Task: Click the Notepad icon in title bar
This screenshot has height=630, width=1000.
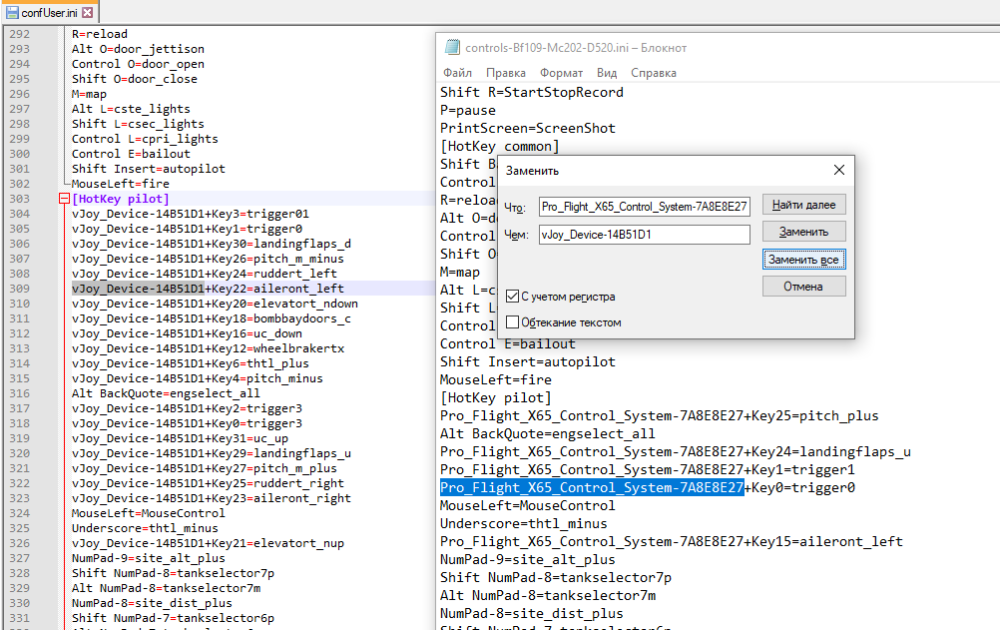Action: [452, 47]
